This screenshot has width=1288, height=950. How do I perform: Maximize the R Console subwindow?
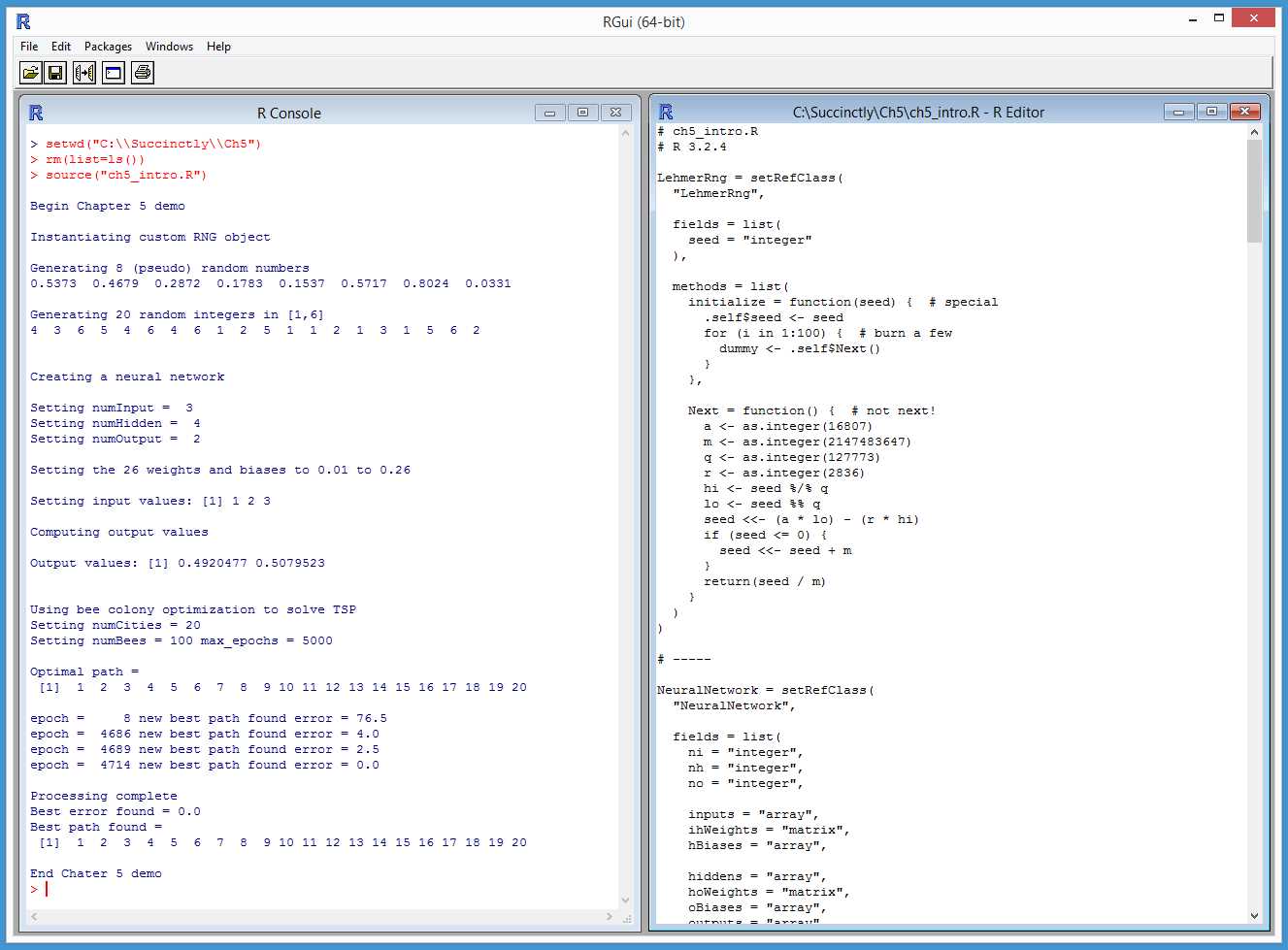581,113
